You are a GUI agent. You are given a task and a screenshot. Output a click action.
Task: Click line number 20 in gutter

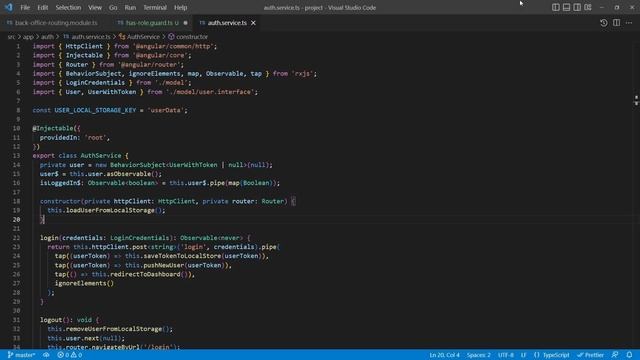(16, 220)
